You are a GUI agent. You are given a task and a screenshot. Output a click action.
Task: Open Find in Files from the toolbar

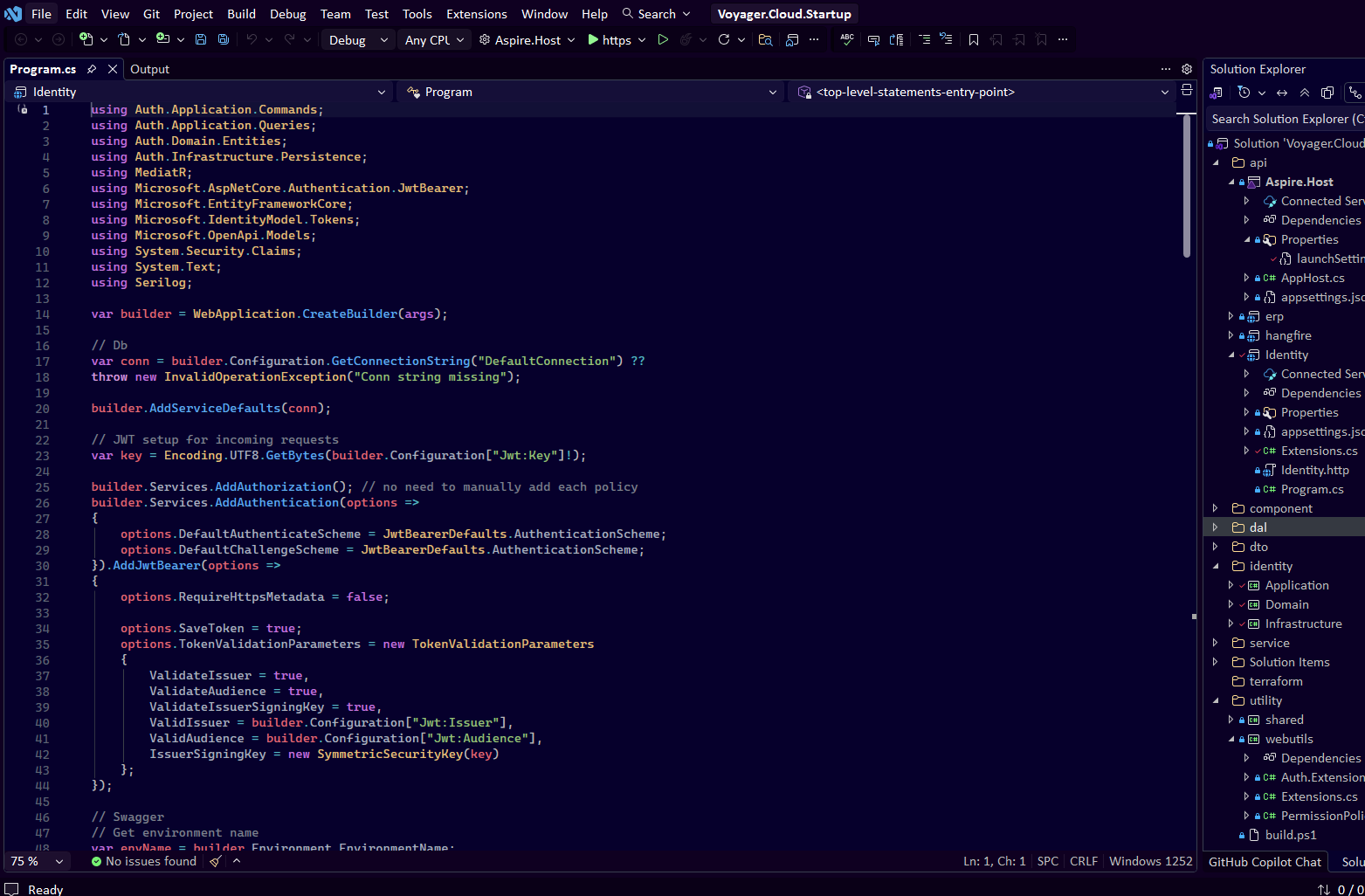tap(765, 39)
